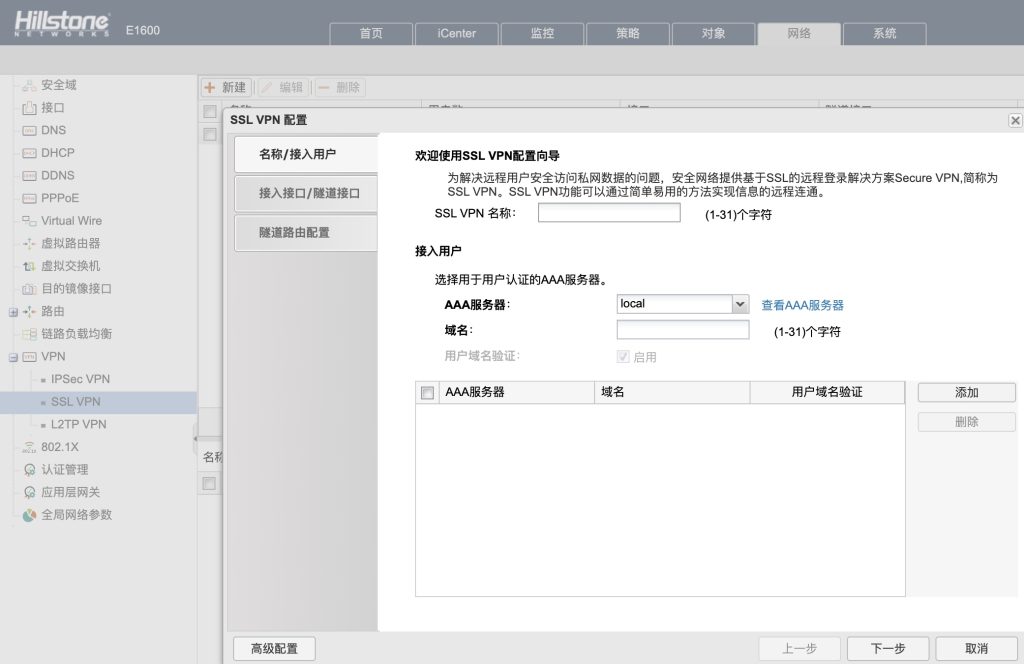Click the 应用层网关 sidebar icon

click(29, 493)
